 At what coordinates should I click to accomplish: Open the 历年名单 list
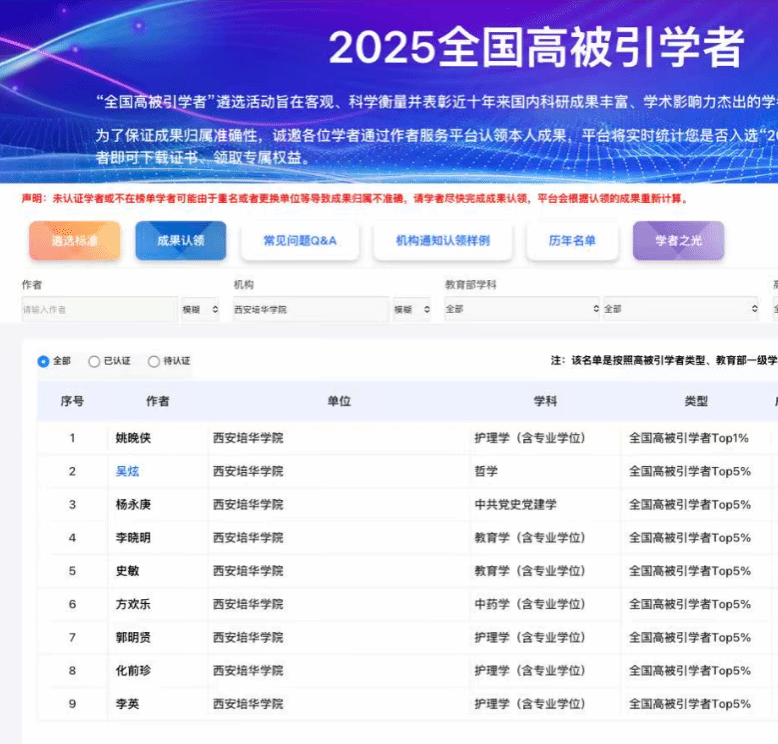point(572,241)
